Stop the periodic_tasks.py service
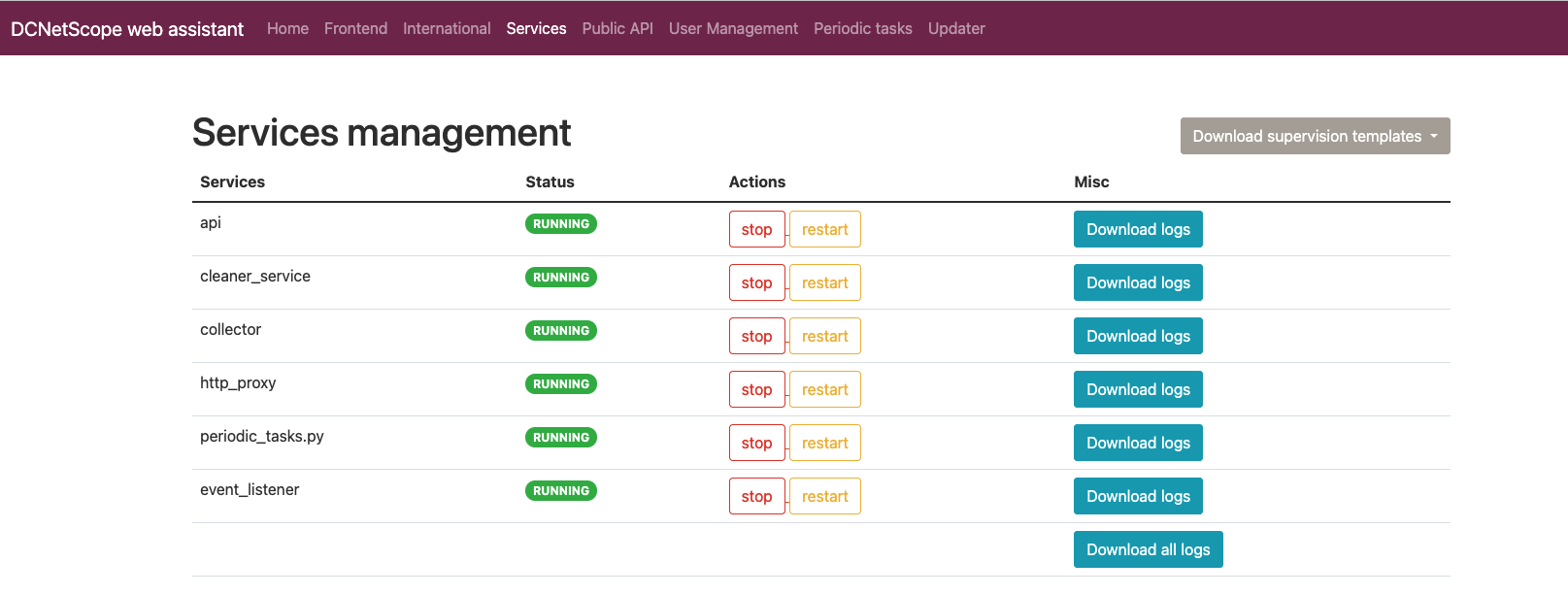 click(x=756, y=443)
